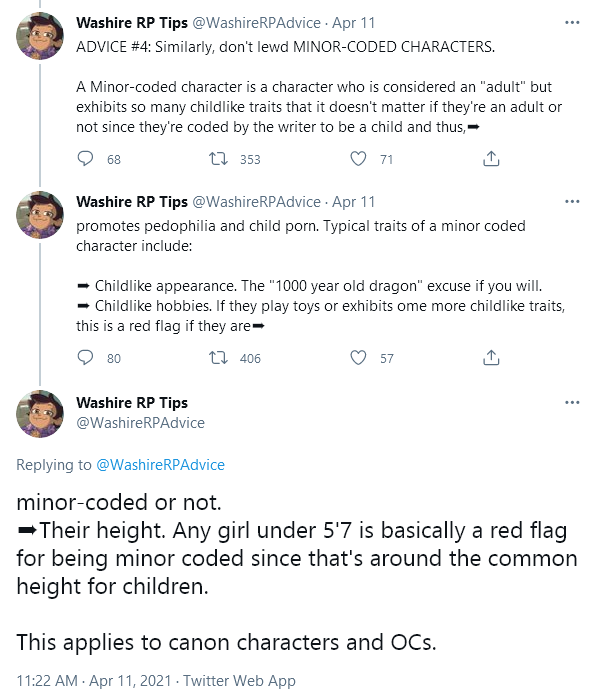Viewport: 598px width, 692px height.
Task: Click the Apr 11 date on first tweet
Action: click(354, 23)
